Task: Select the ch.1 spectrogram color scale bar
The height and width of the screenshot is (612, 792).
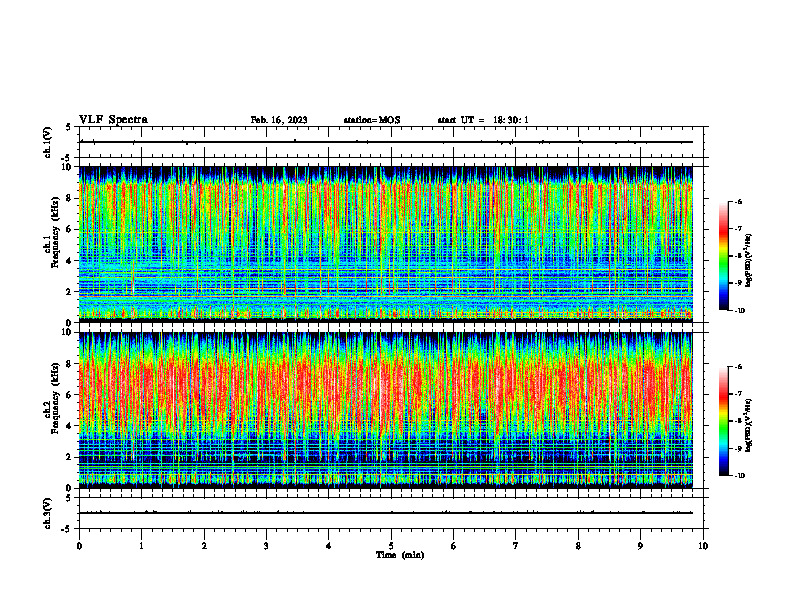Action: pos(723,256)
